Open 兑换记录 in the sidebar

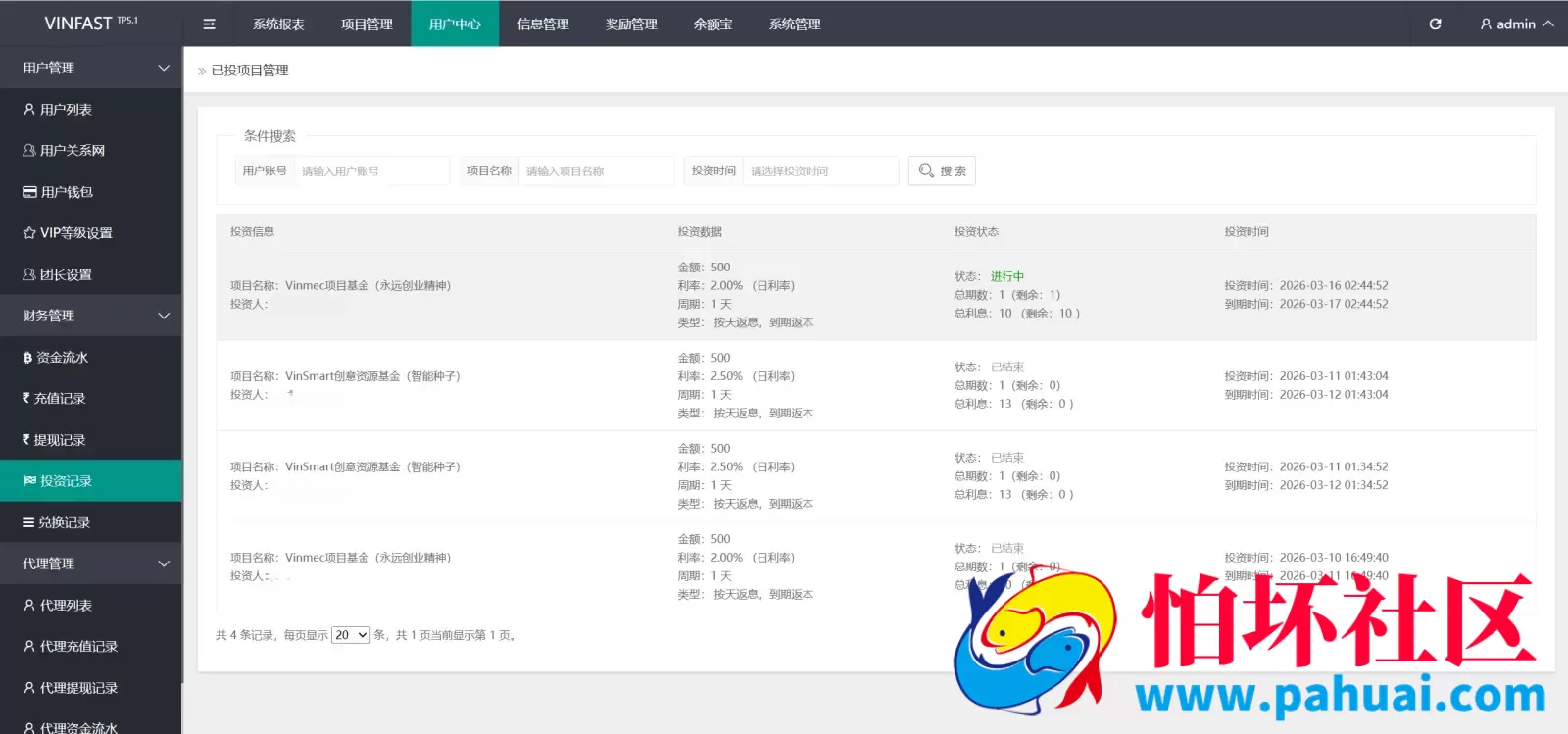click(x=91, y=522)
